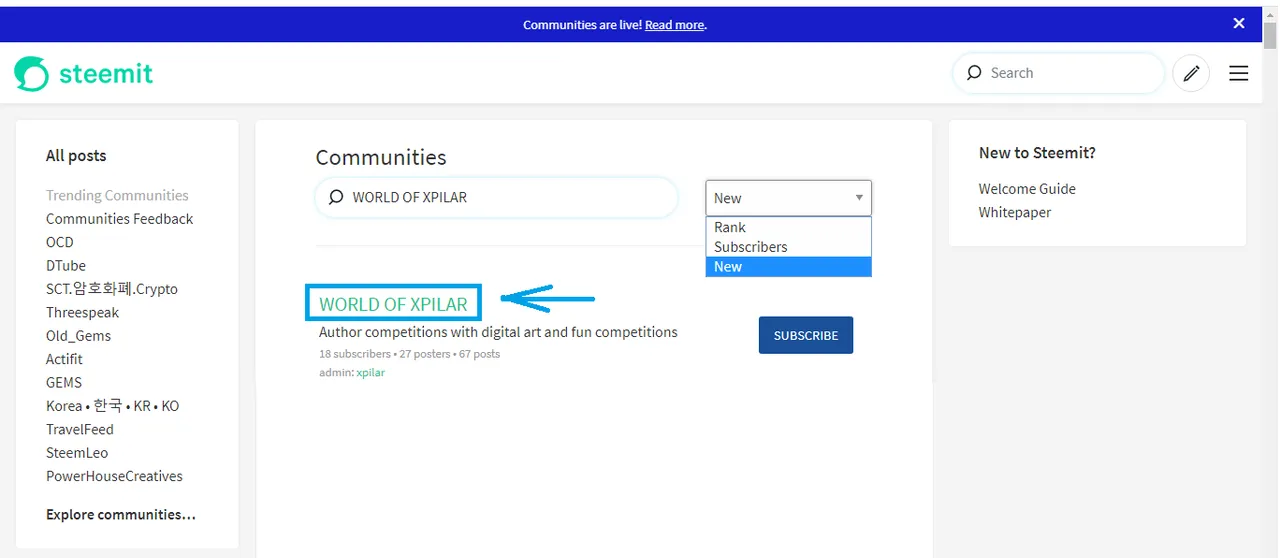Click the steemit wordmark text

coord(106,74)
